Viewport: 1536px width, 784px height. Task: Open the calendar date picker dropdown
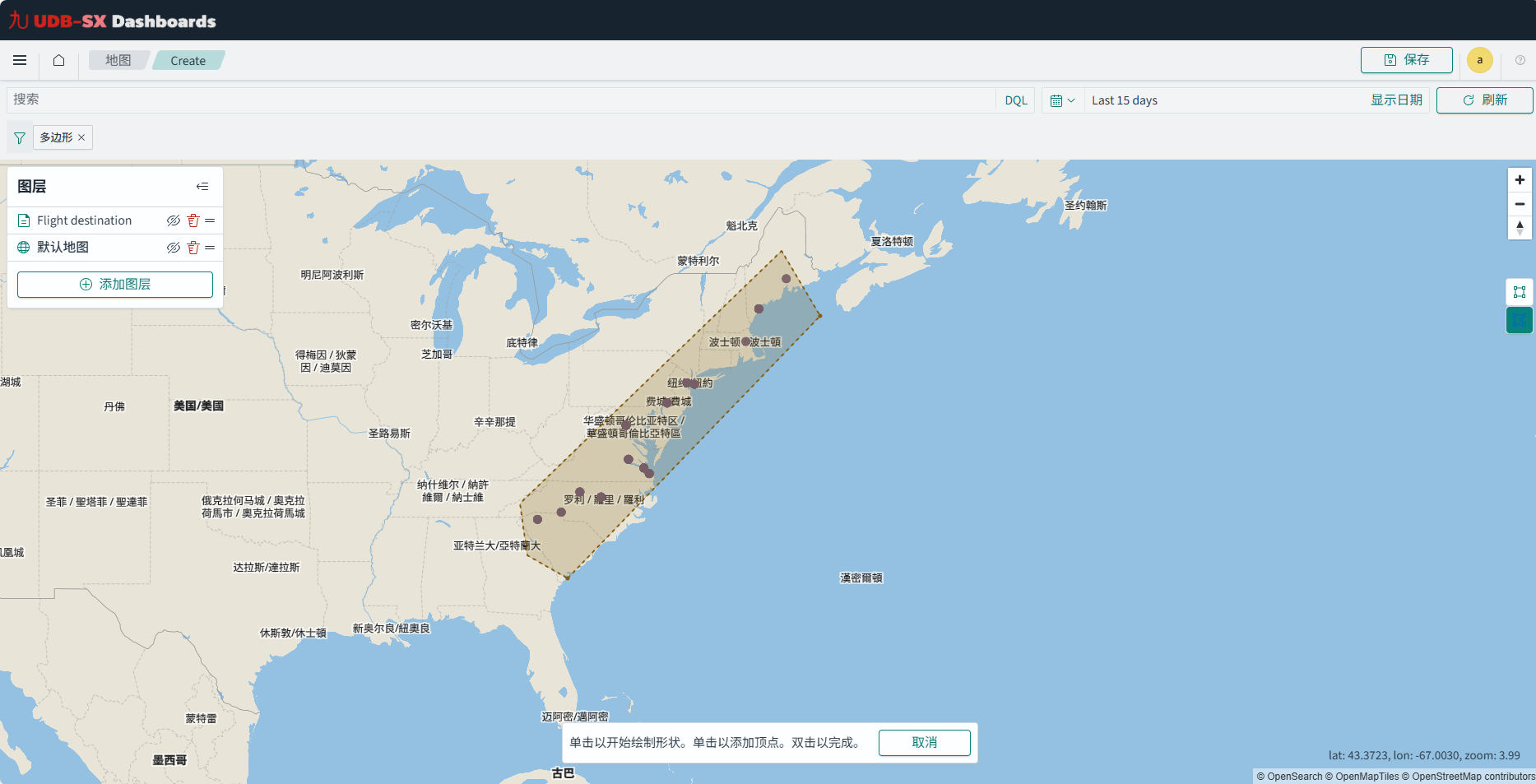[x=1063, y=100]
